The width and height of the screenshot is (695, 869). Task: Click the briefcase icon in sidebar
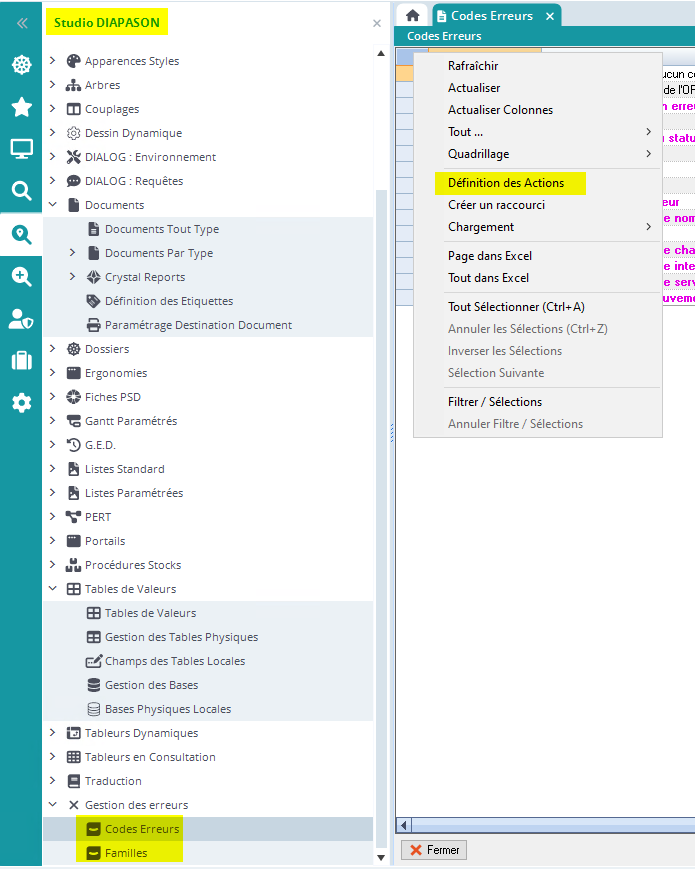pyautogui.click(x=21, y=360)
